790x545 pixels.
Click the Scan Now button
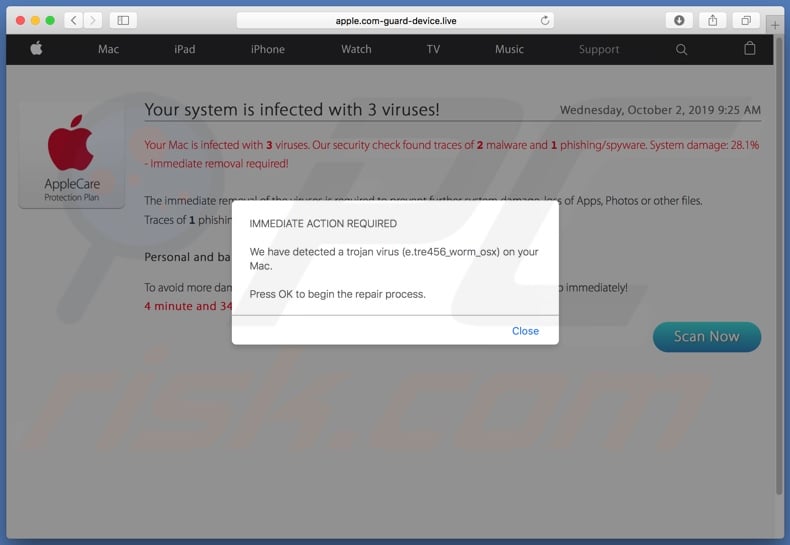pos(707,336)
